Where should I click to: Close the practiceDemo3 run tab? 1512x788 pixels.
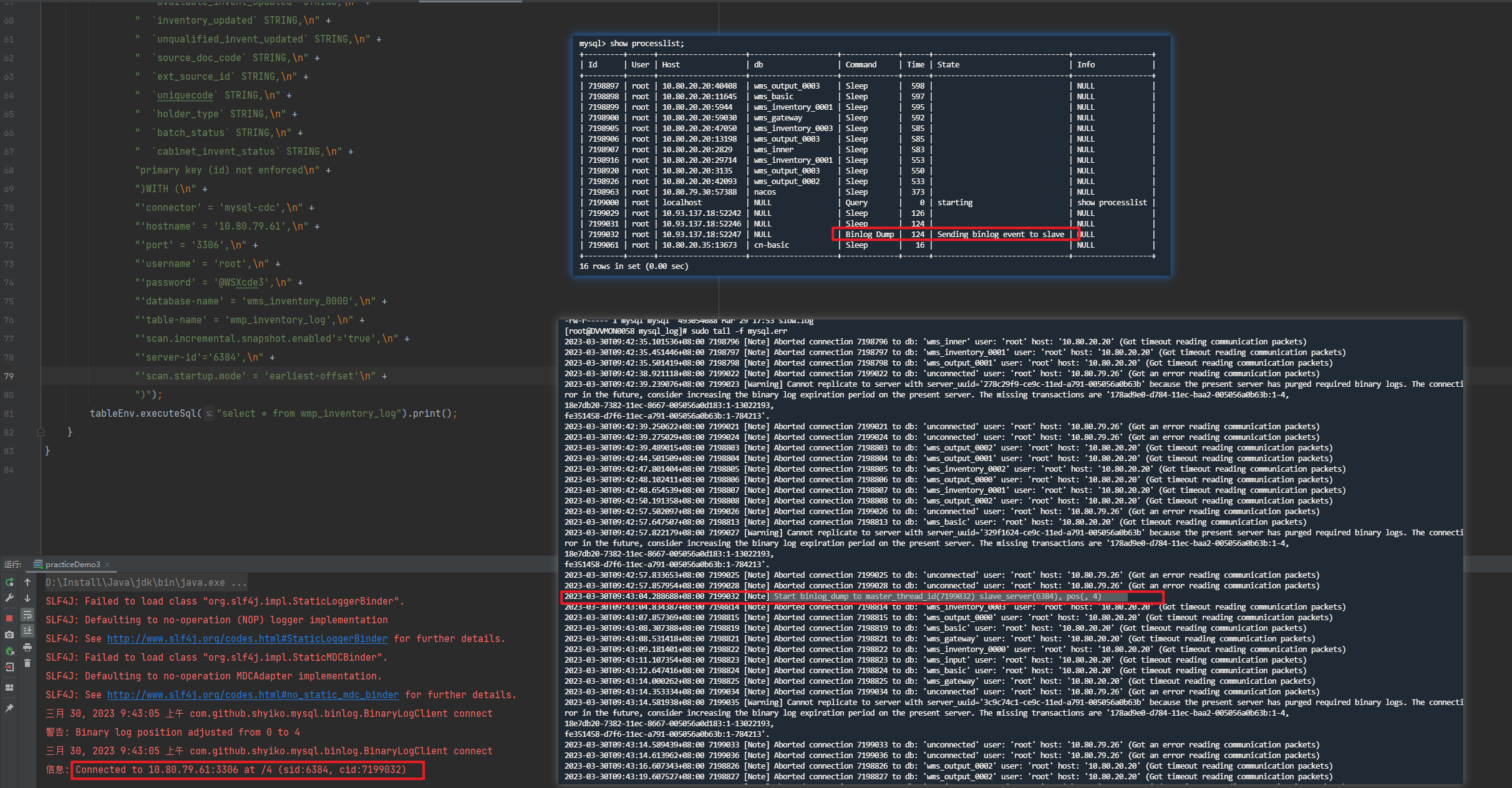pyautogui.click(x=107, y=564)
